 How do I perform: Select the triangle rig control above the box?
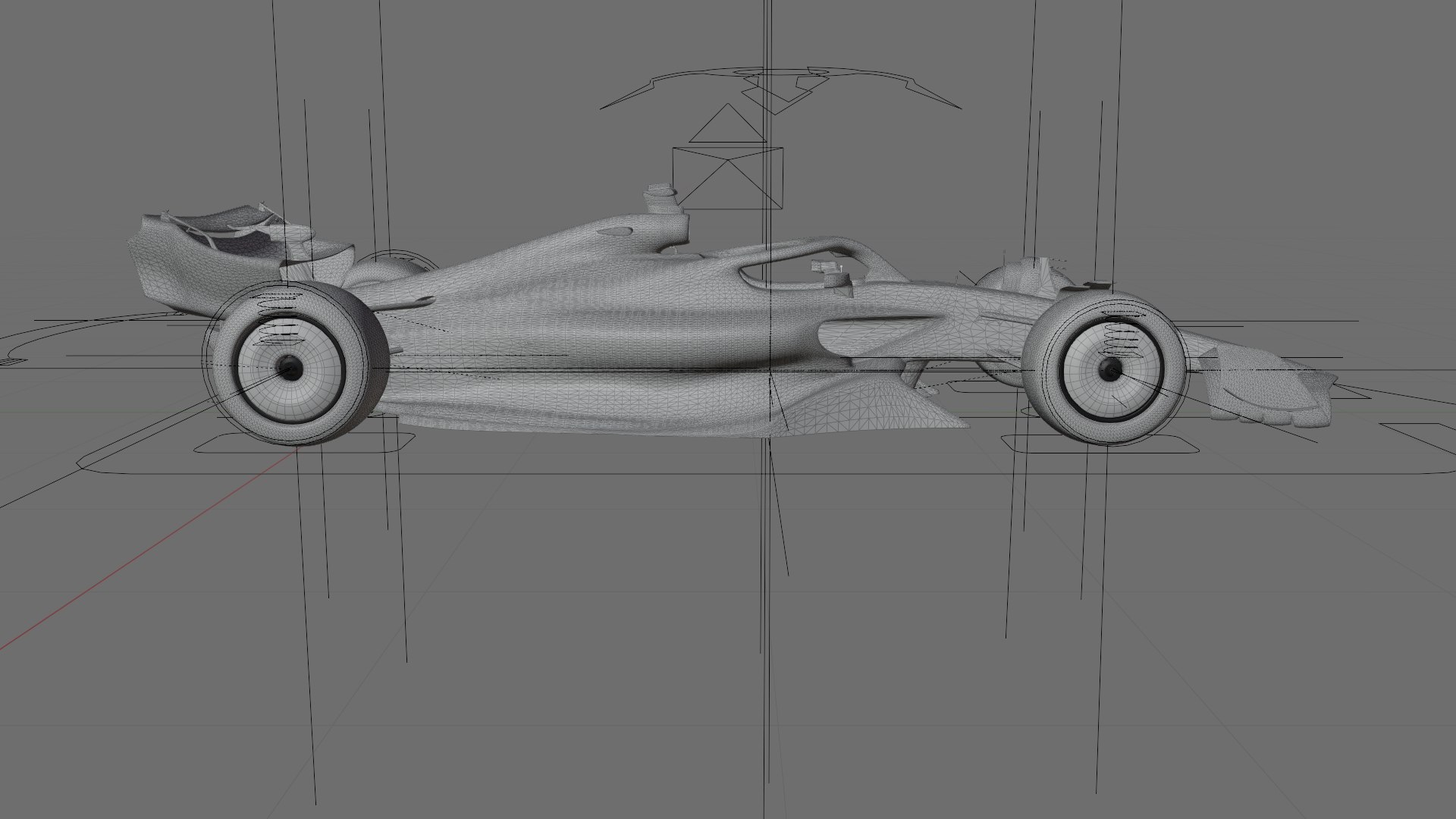[727, 123]
